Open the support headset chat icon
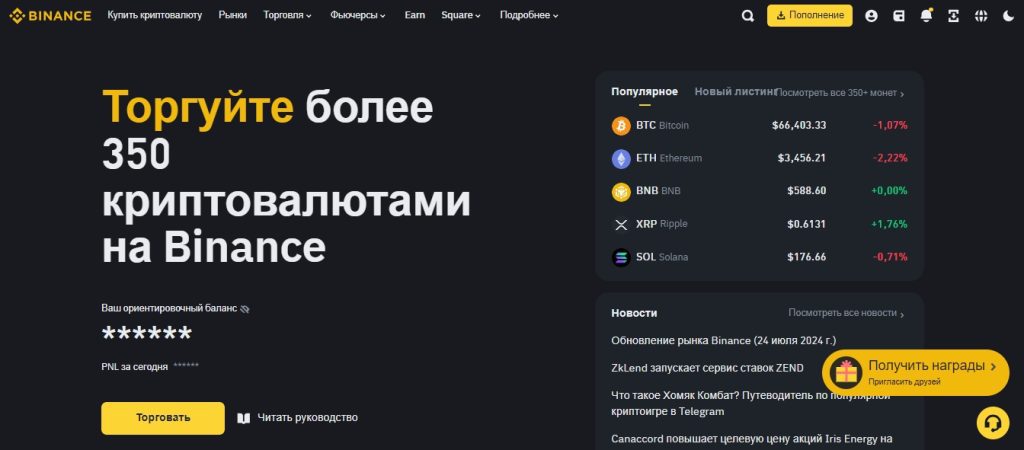 point(993,423)
